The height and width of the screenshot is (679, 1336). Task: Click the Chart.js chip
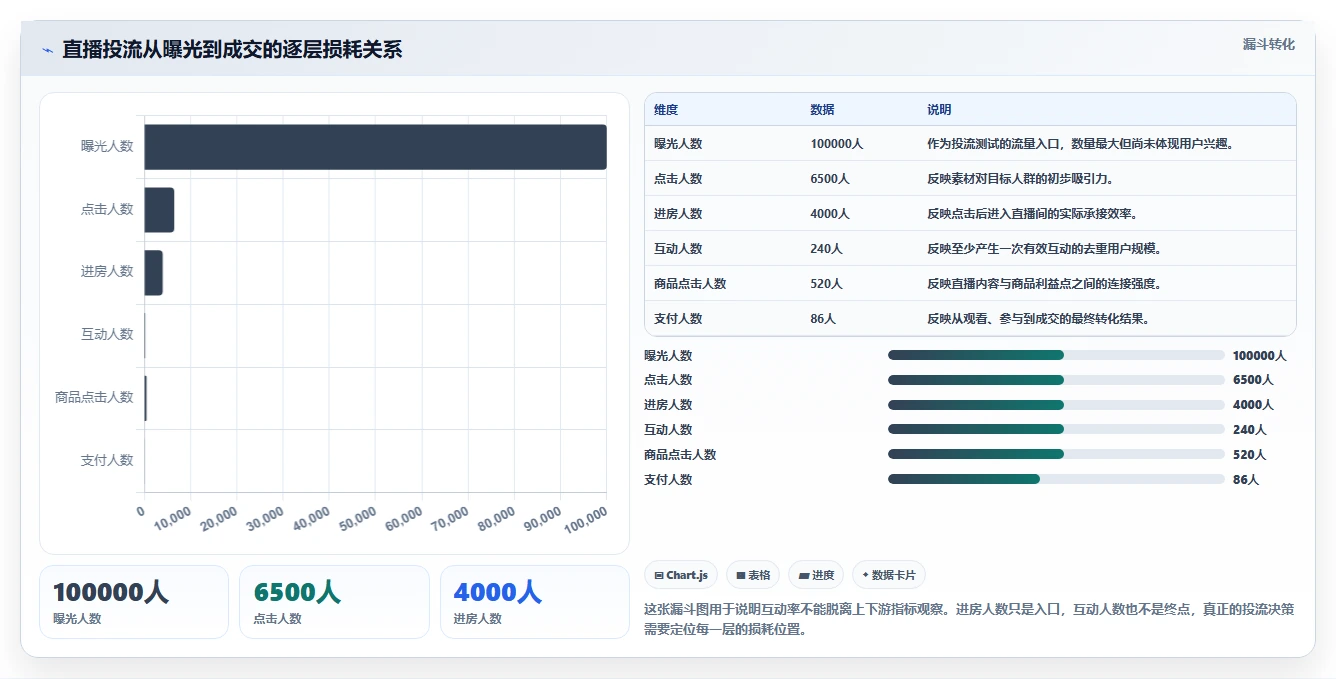pos(681,575)
